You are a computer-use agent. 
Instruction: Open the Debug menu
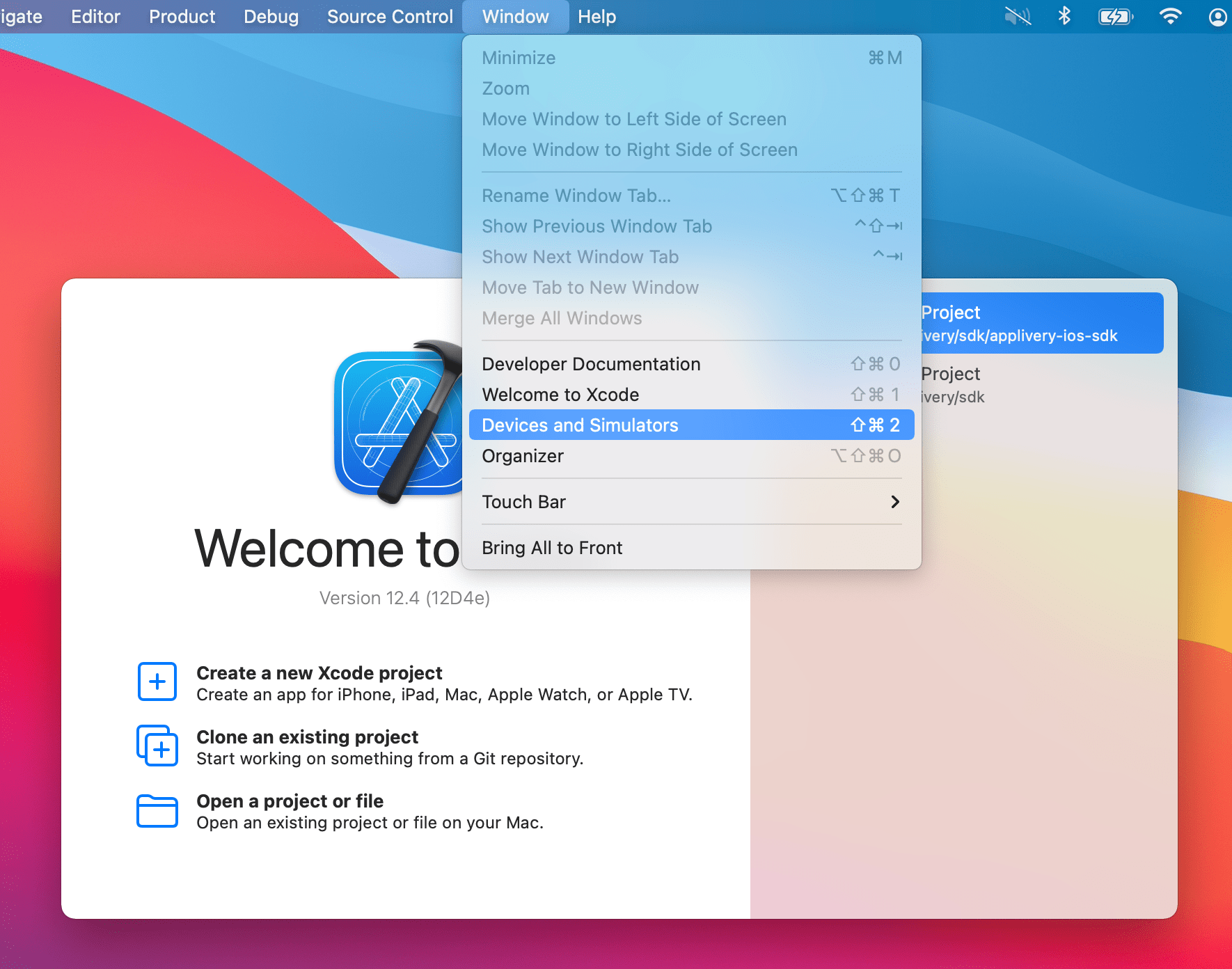click(271, 17)
